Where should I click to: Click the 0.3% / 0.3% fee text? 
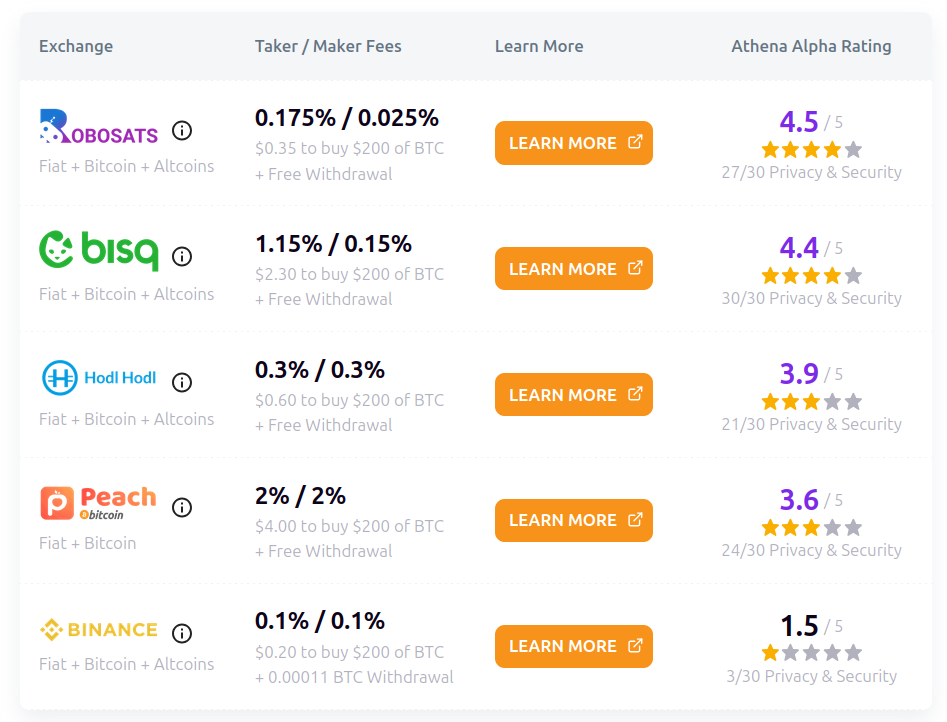(319, 370)
